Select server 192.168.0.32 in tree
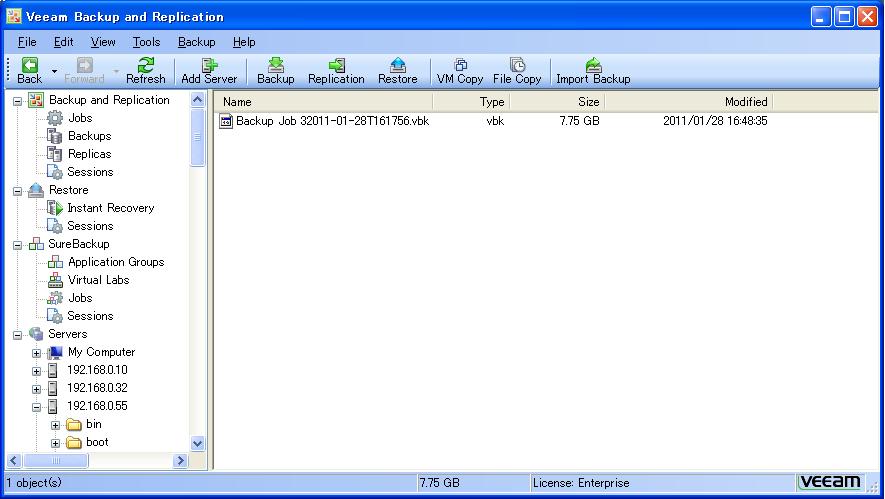Viewport: 885px width, 499px height. 97,388
